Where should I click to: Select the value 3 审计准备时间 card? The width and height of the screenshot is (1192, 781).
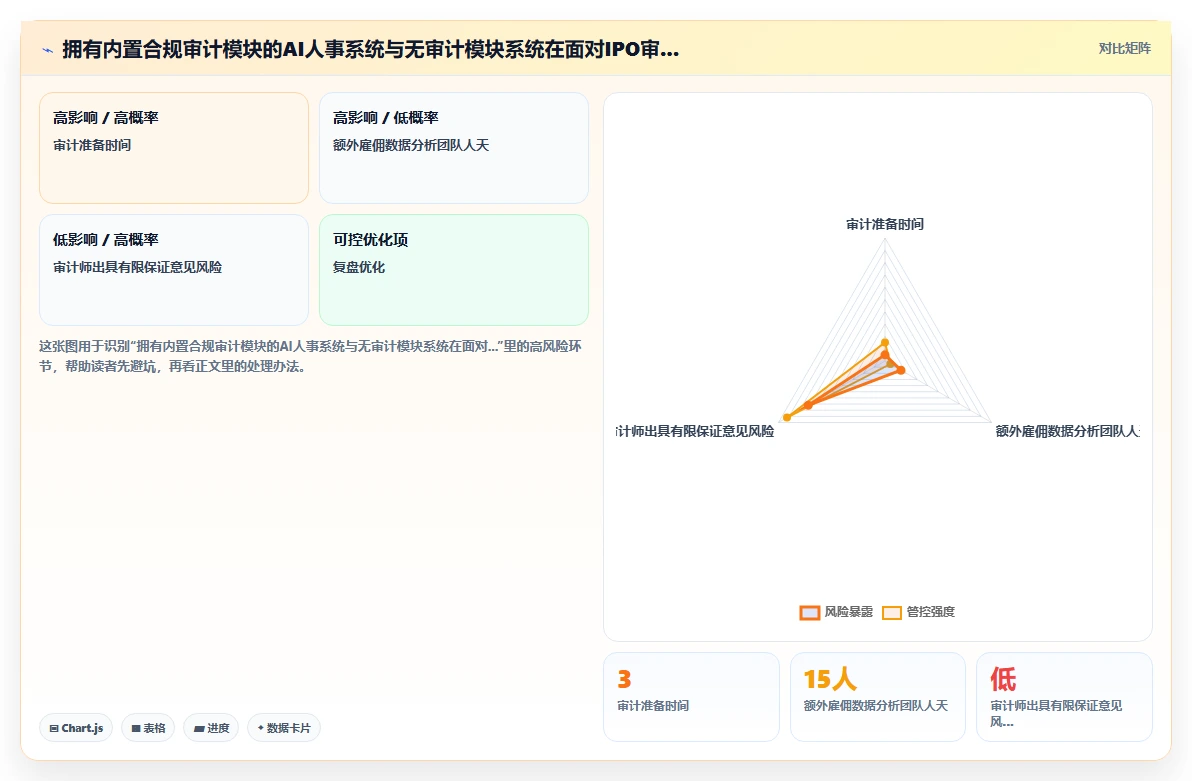[x=691, y=697]
